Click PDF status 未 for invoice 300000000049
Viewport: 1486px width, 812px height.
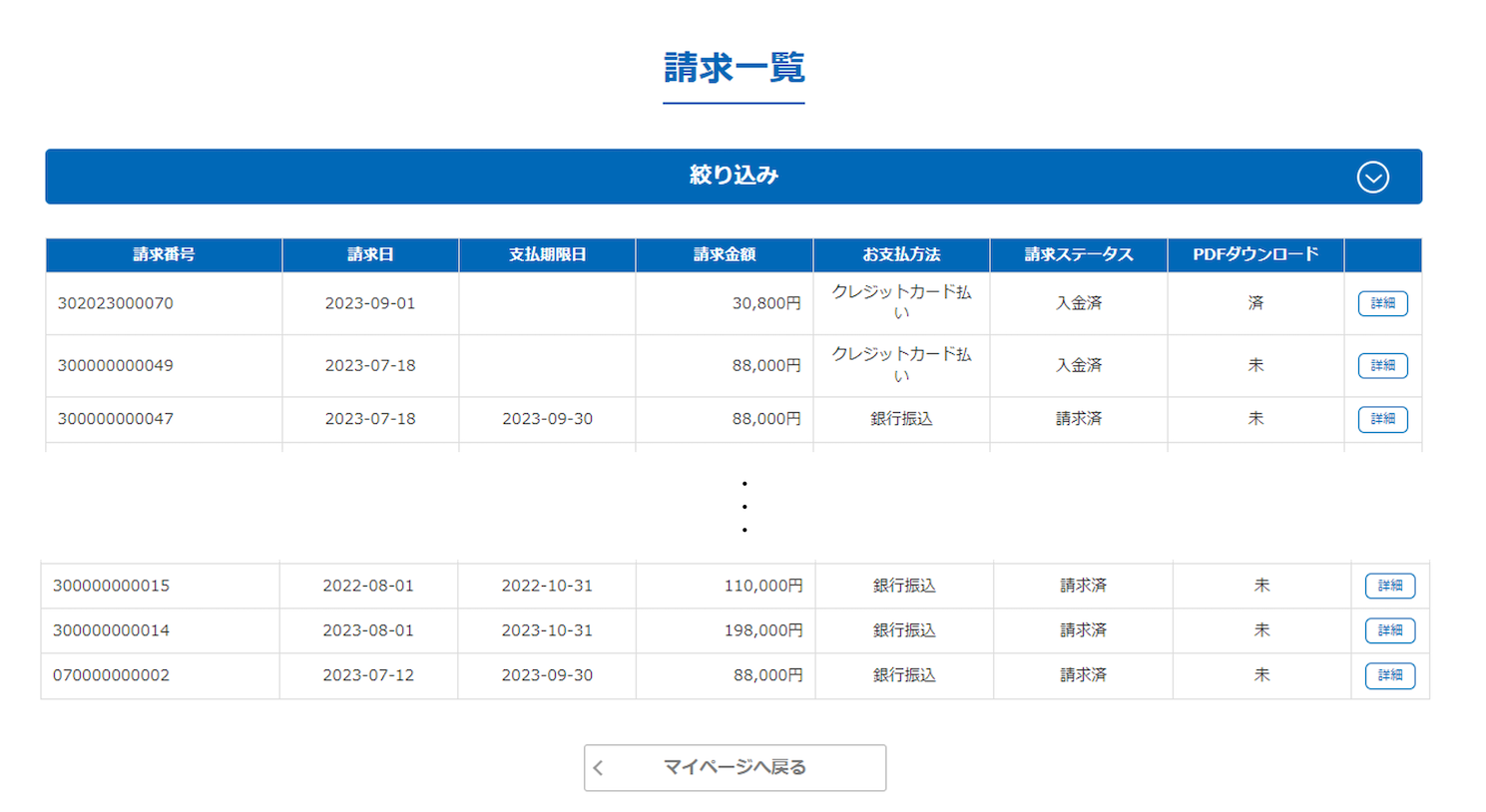point(1255,365)
